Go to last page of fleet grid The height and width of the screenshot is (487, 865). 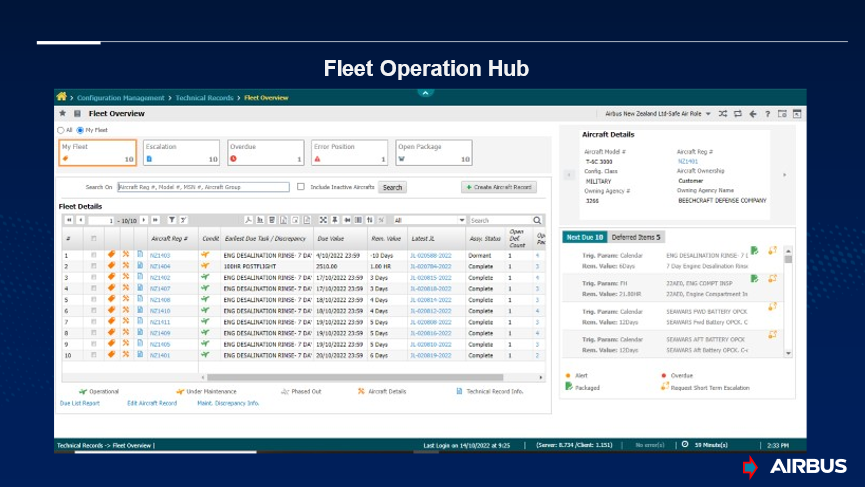coord(156,220)
